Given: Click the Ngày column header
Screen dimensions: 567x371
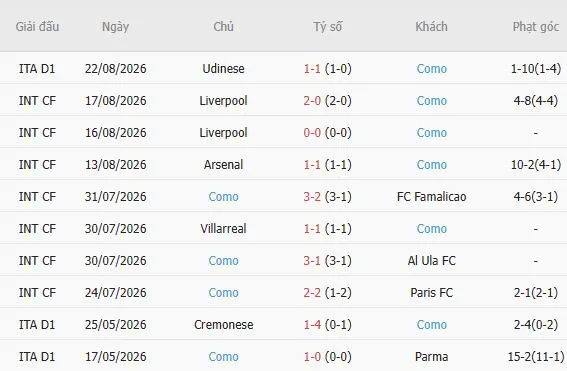Looking at the screenshot, I should pos(115,27).
